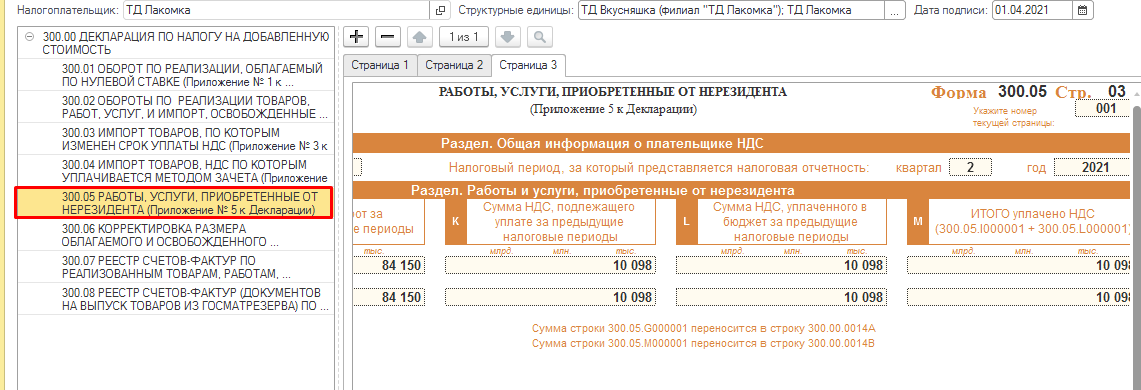Open the calendar picker for Дата подписи

point(1083,11)
